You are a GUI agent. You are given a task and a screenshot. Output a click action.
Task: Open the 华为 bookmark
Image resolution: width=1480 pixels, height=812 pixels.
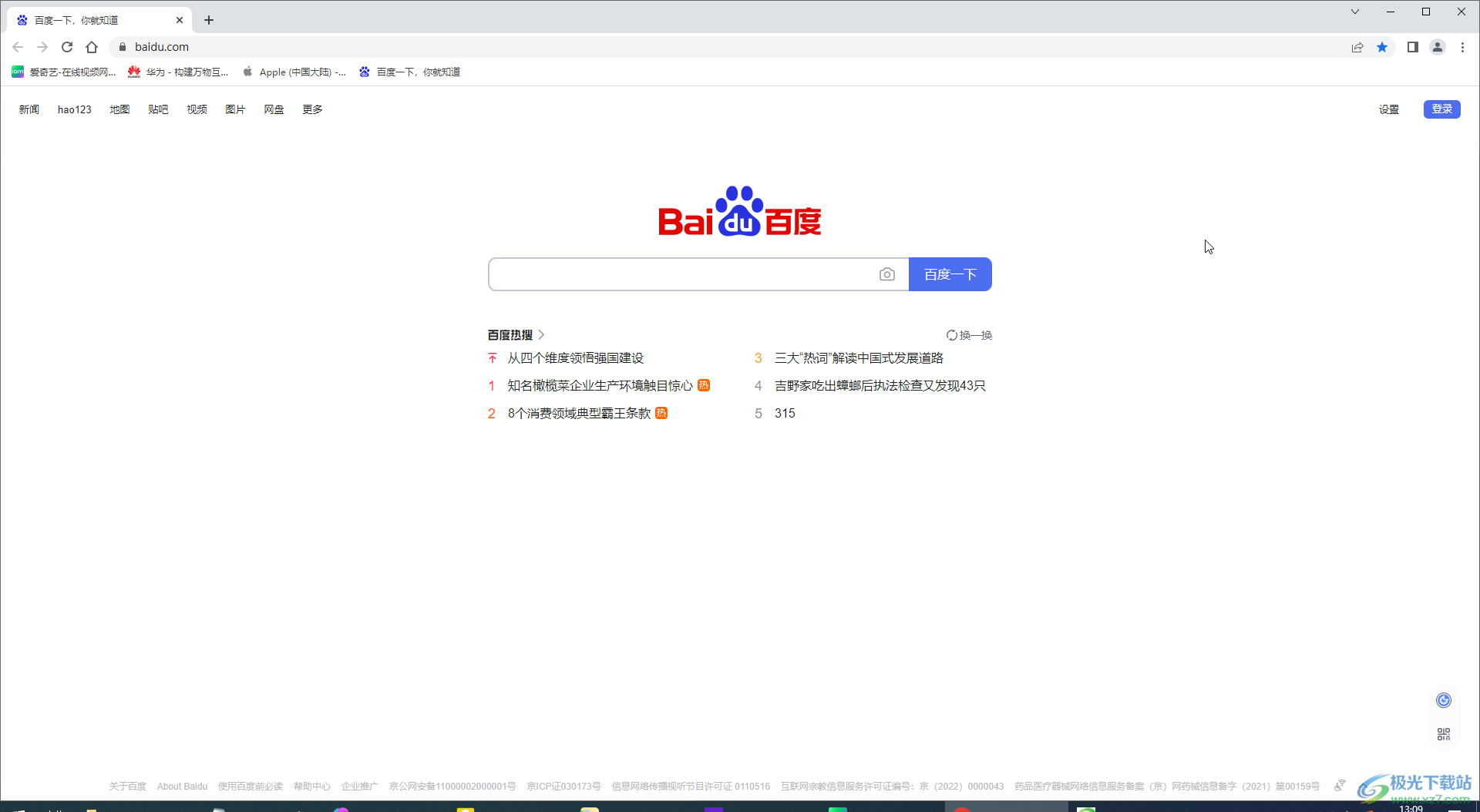[178, 72]
